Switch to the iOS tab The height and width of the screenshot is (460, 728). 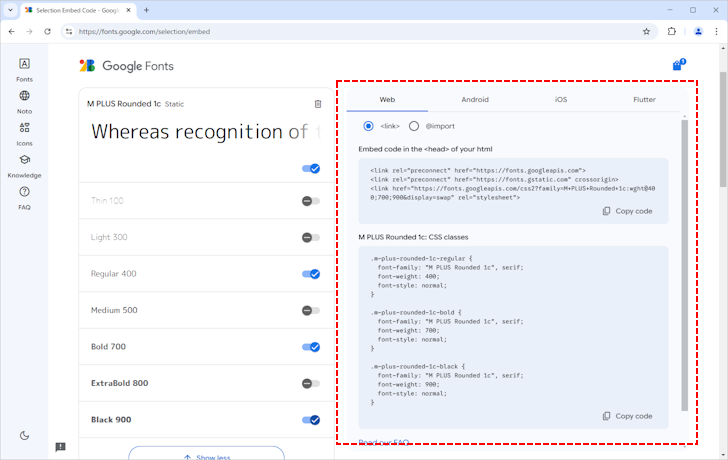pyautogui.click(x=561, y=99)
